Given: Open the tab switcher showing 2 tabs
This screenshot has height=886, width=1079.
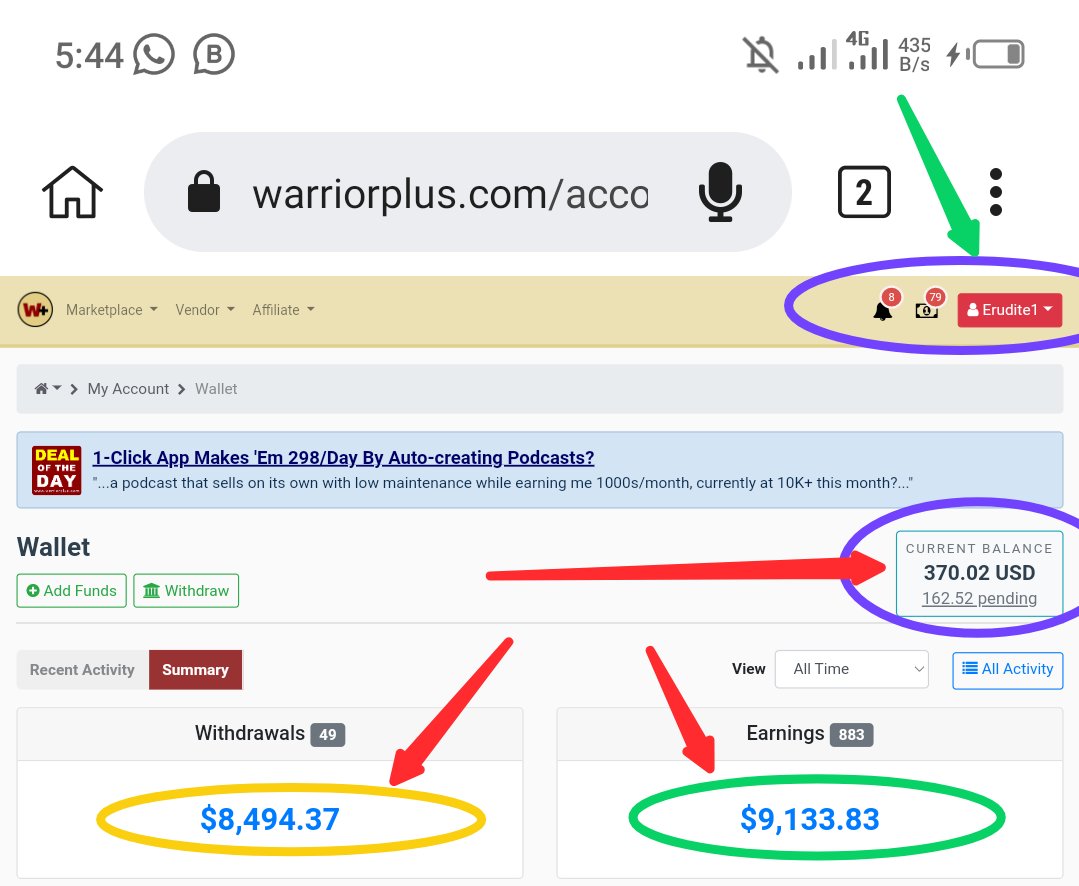Looking at the screenshot, I should (864, 192).
